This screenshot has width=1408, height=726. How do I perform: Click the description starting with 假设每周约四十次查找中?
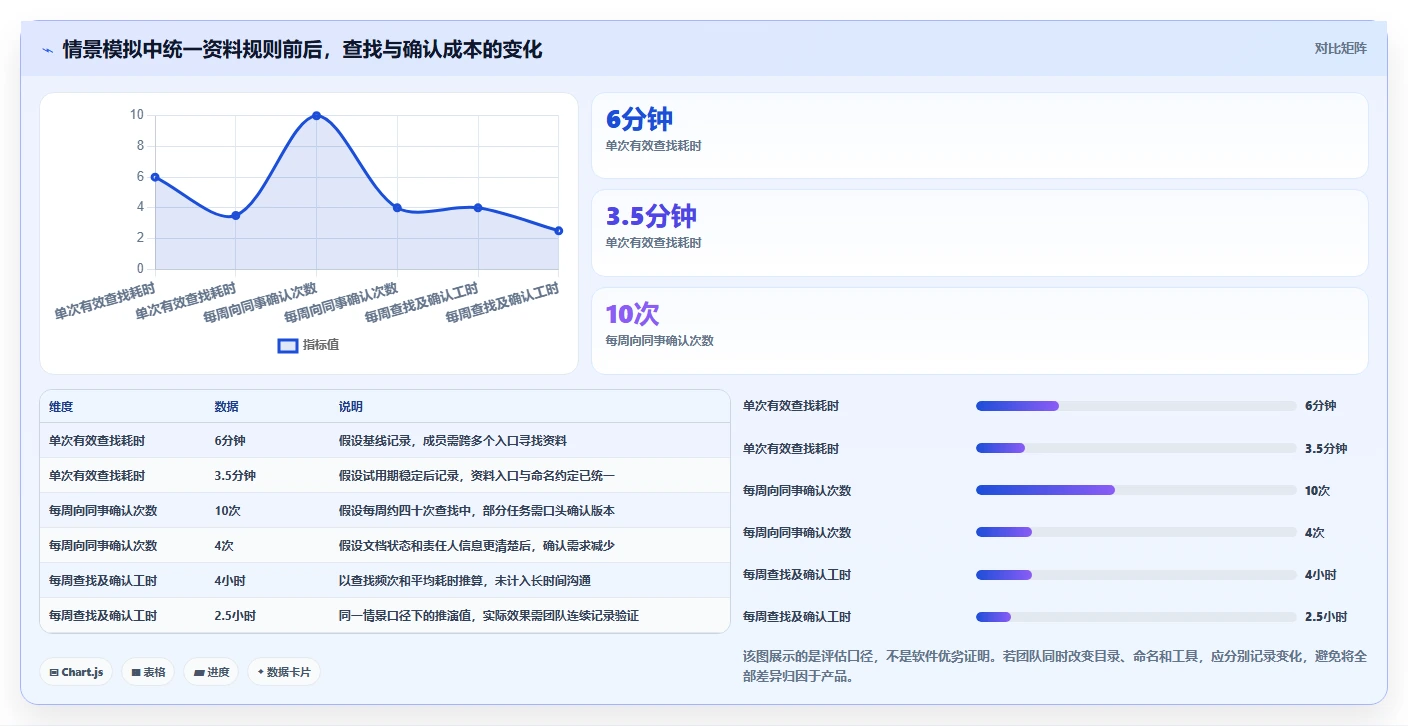point(477,510)
